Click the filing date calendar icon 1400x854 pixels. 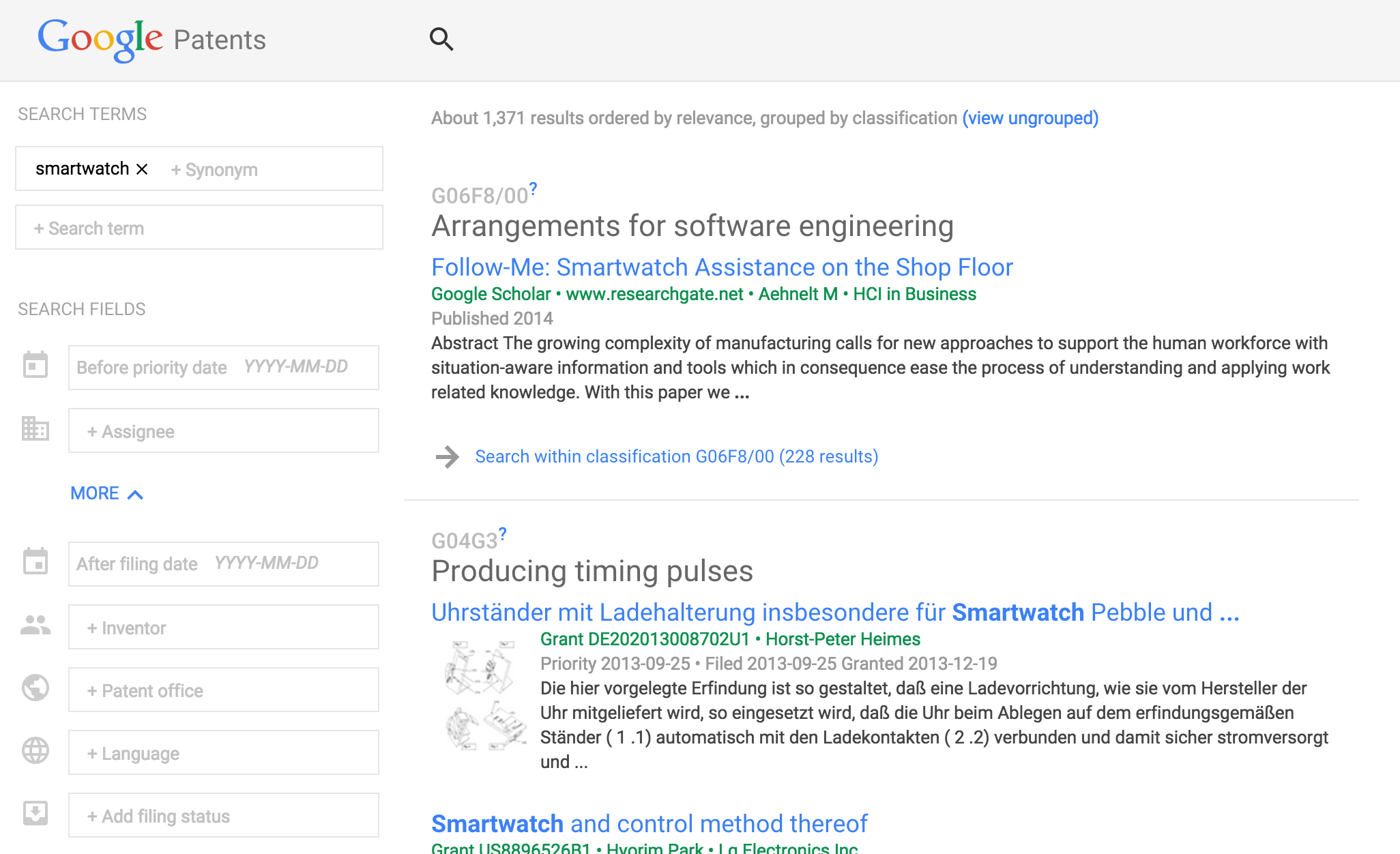tap(35, 562)
